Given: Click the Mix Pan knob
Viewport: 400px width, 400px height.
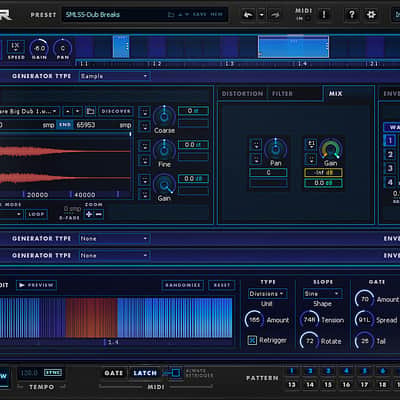Looking at the screenshot, I should (275, 149).
